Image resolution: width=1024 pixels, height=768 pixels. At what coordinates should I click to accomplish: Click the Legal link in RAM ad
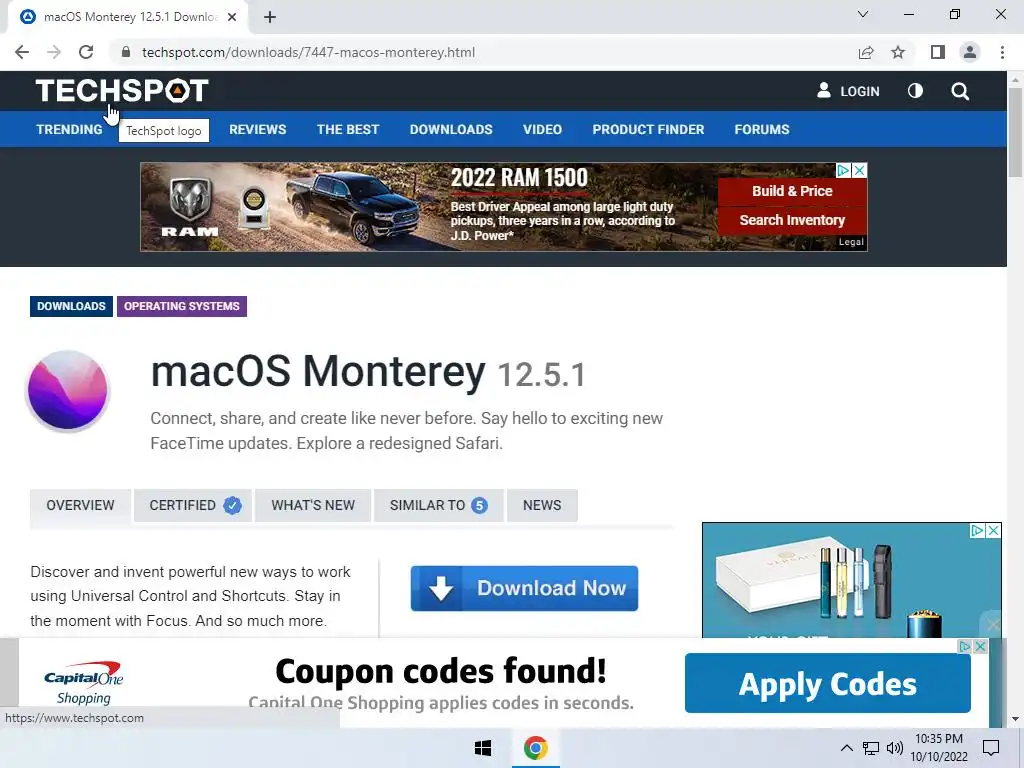pyautogui.click(x=851, y=242)
